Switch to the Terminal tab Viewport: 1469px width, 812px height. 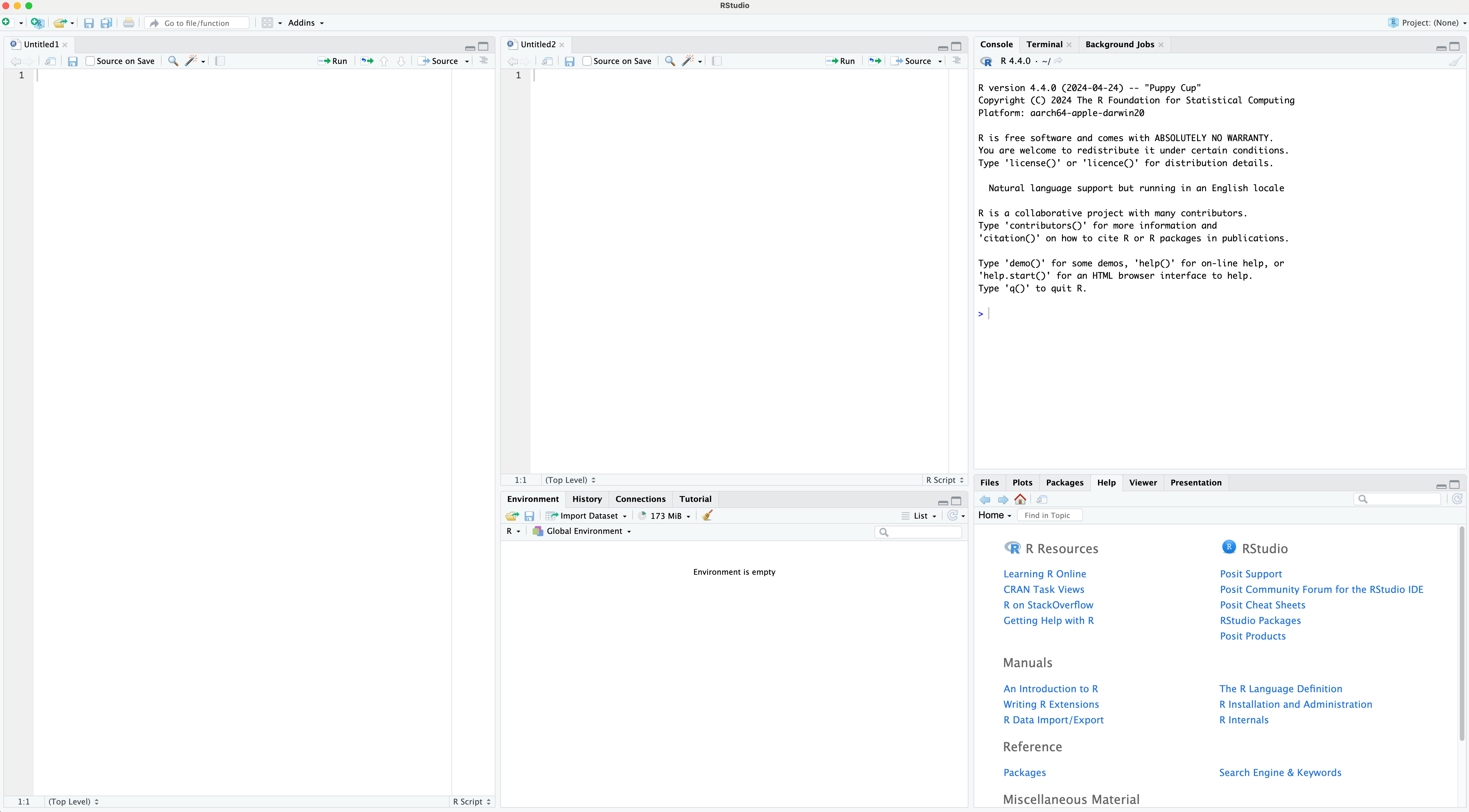tap(1044, 44)
